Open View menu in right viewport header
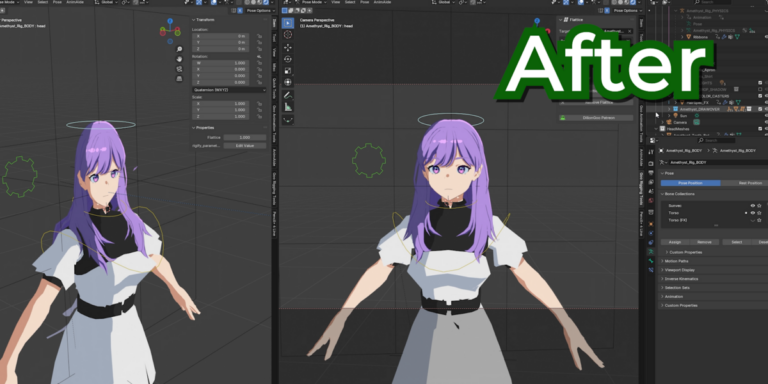The image size is (768, 384). [x=336, y=2]
